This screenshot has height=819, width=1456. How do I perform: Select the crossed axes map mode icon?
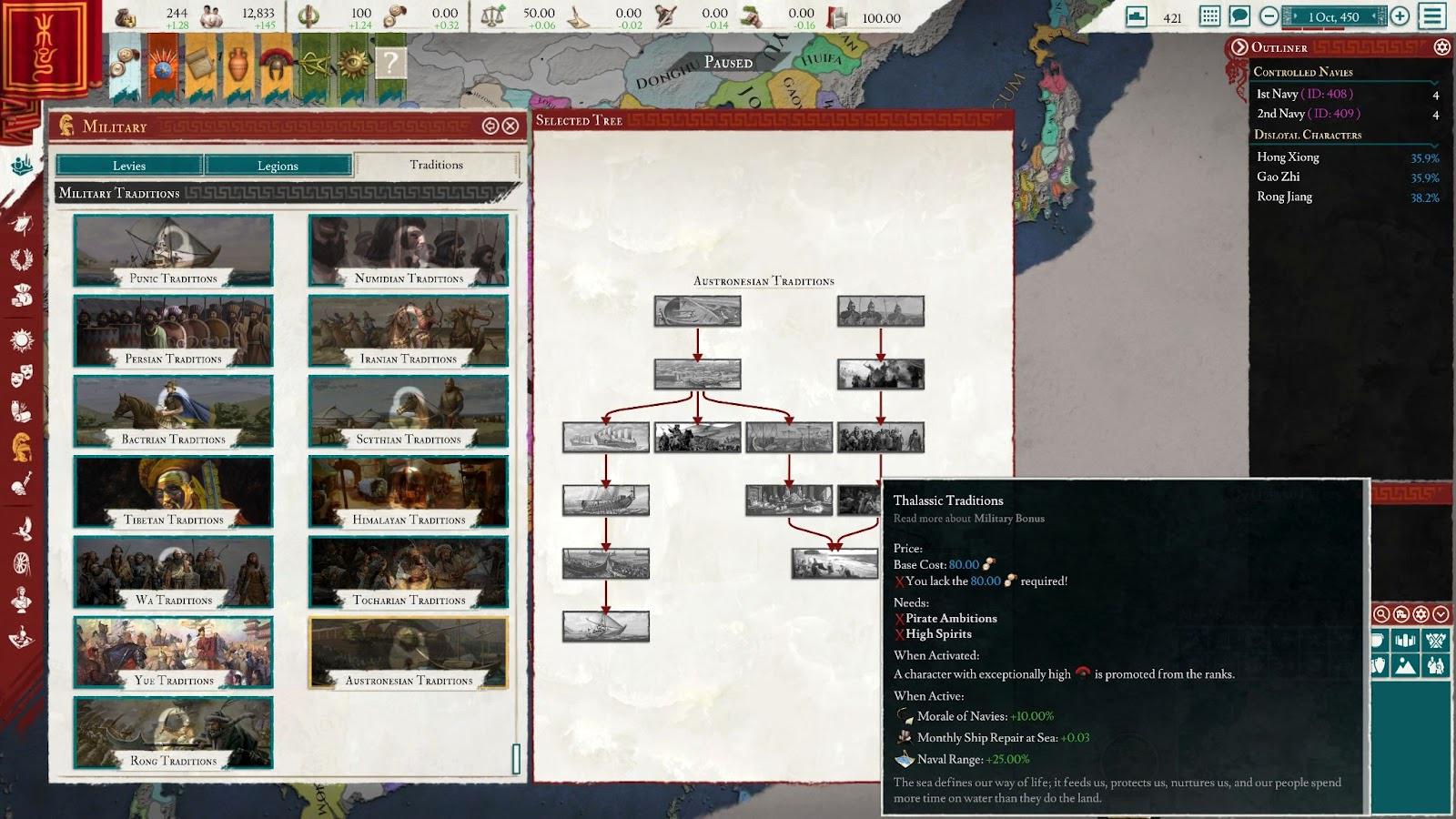tap(1436, 641)
